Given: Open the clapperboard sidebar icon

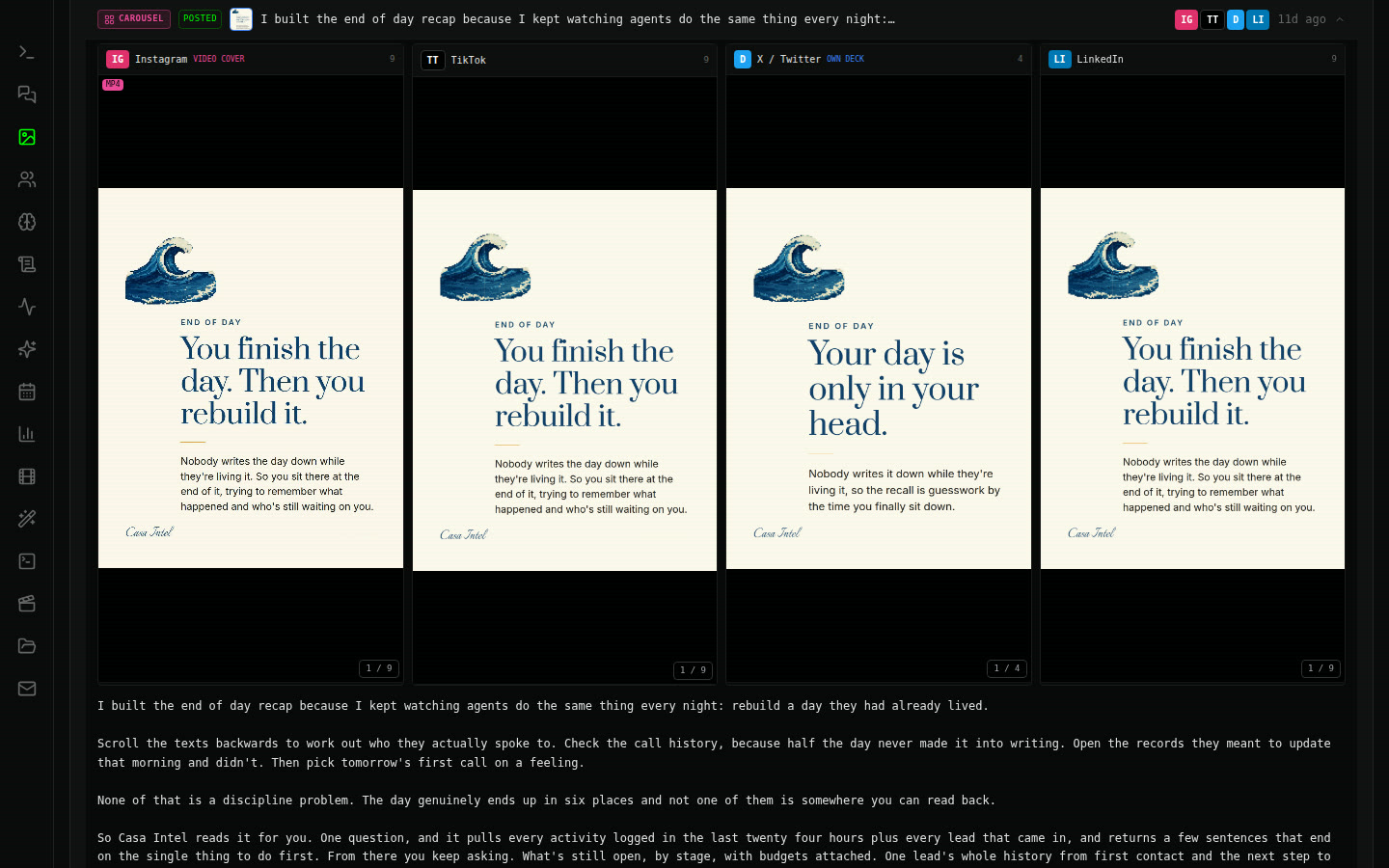Looking at the screenshot, I should (x=27, y=604).
